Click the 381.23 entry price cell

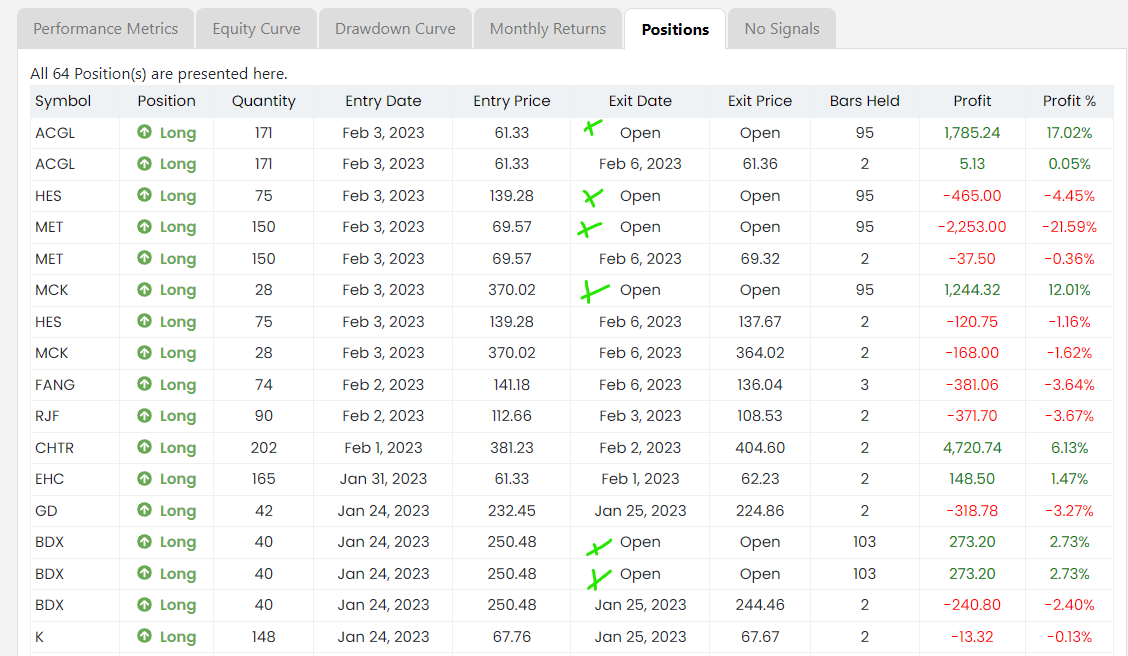pos(511,447)
